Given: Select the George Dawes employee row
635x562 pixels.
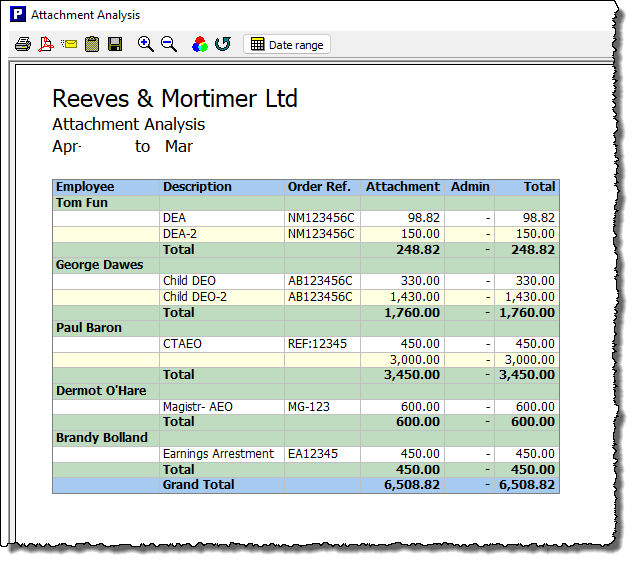Looking at the screenshot, I should pos(306,265).
